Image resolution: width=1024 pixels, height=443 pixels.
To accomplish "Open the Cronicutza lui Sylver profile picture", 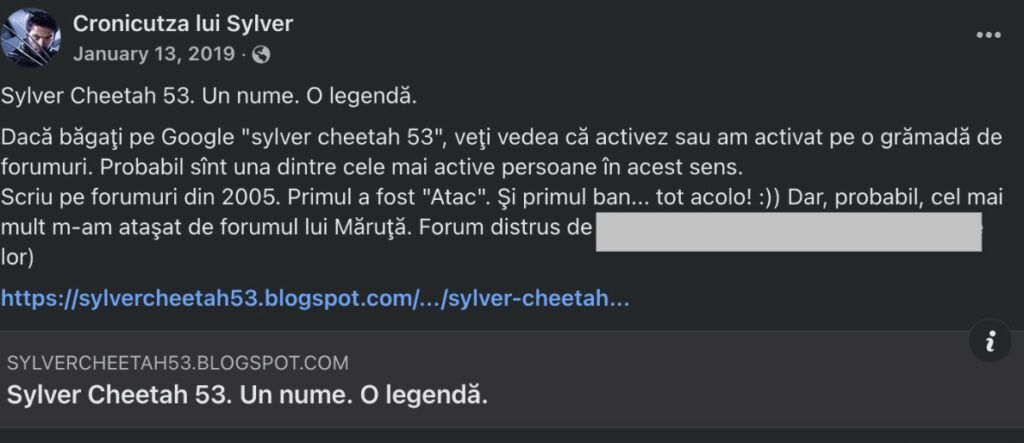I will (x=30, y=38).
